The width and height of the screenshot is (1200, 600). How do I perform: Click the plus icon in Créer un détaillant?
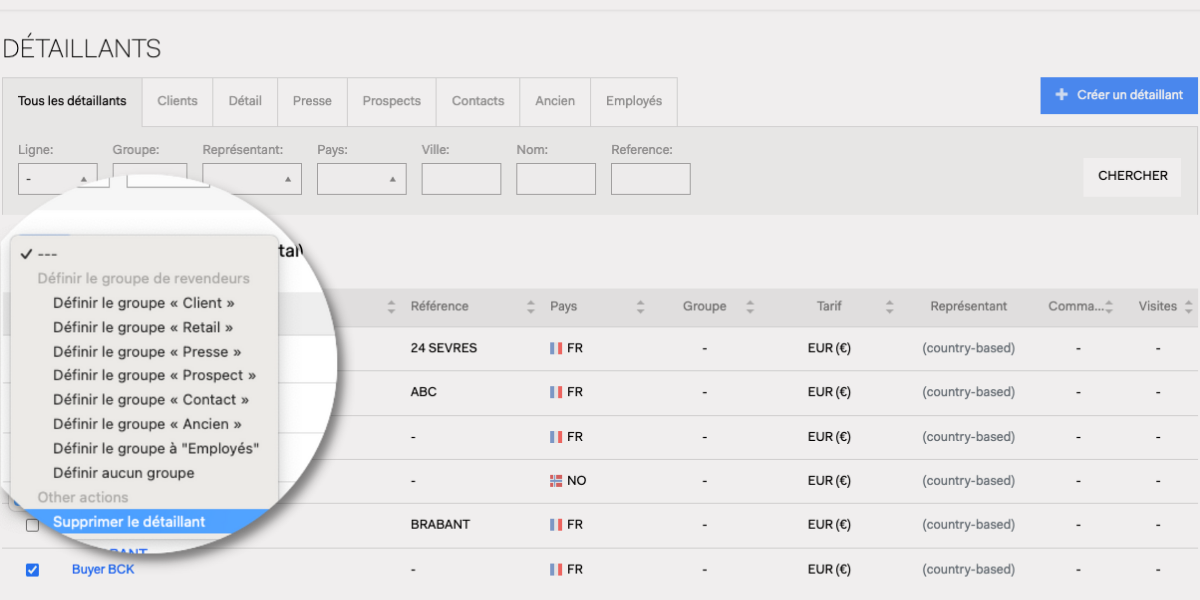[1062, 95]
